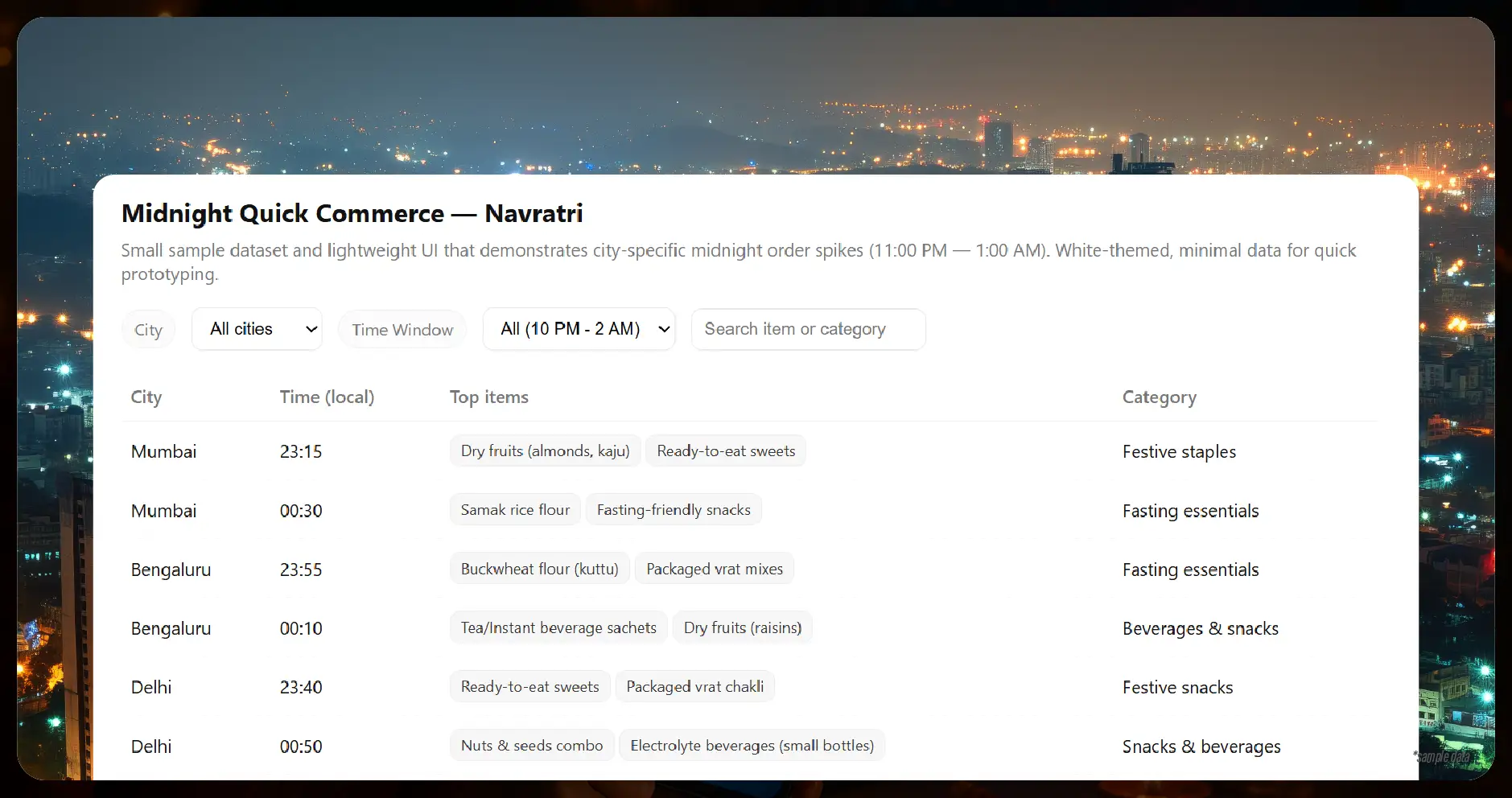Select the Tea/Instant beverage sachets tag
This screenshot has height=798, width=1512.
coord(558,628)
